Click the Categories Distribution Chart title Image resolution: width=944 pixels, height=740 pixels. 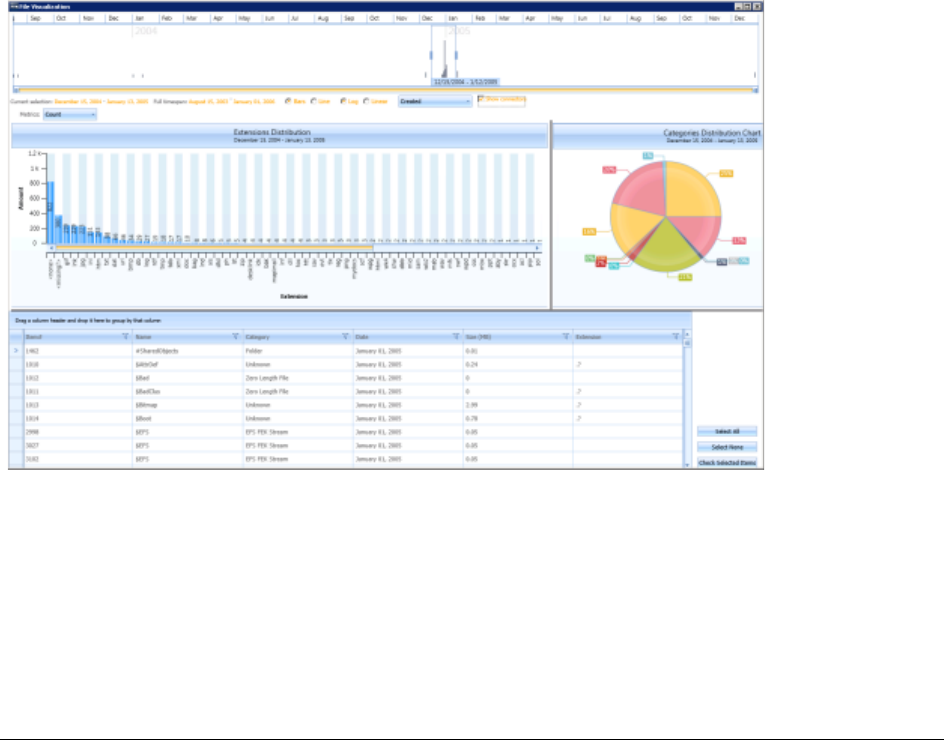coord(712,133)
